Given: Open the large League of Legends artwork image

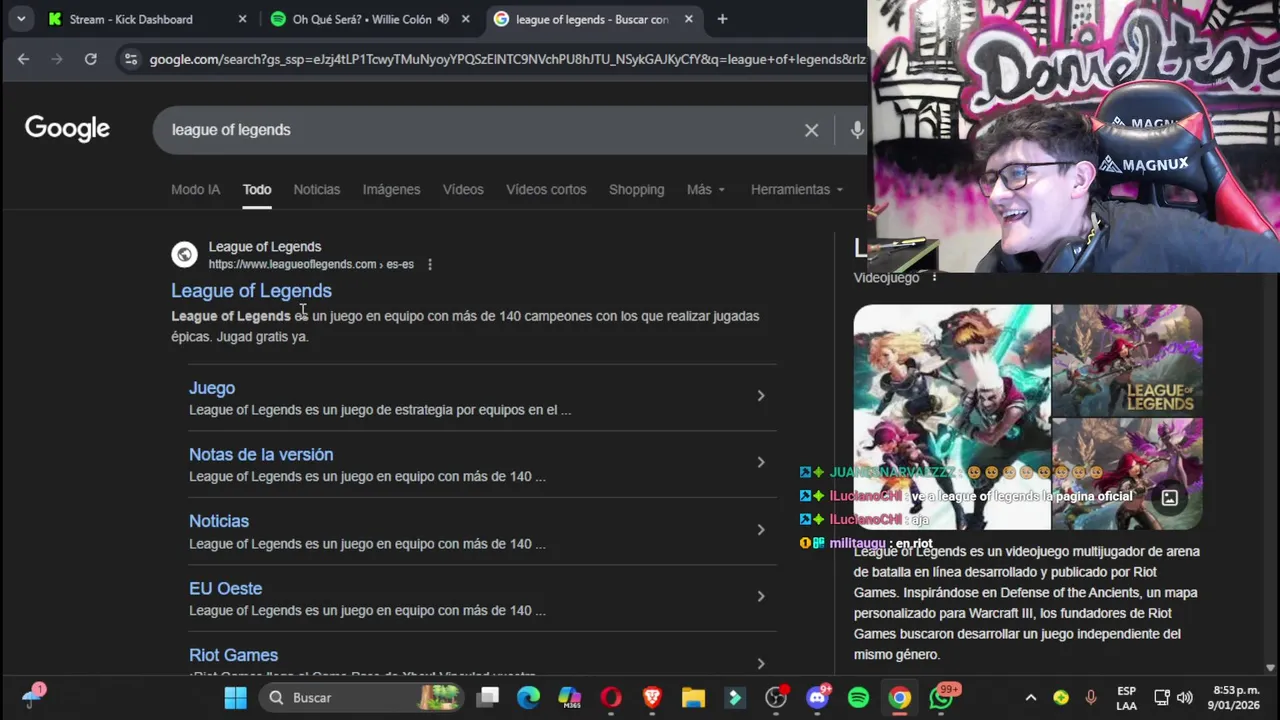Looking at the screenshot, I should tap(952, 417).
